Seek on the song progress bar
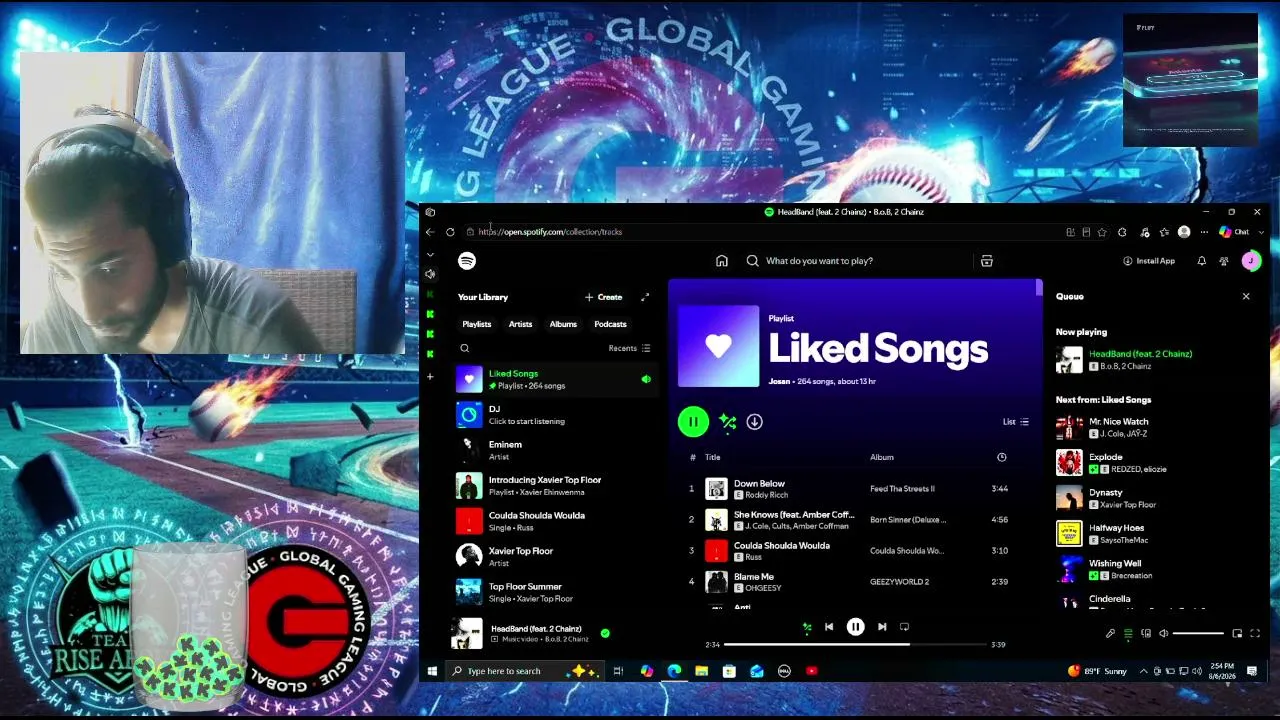 point(855,645)
